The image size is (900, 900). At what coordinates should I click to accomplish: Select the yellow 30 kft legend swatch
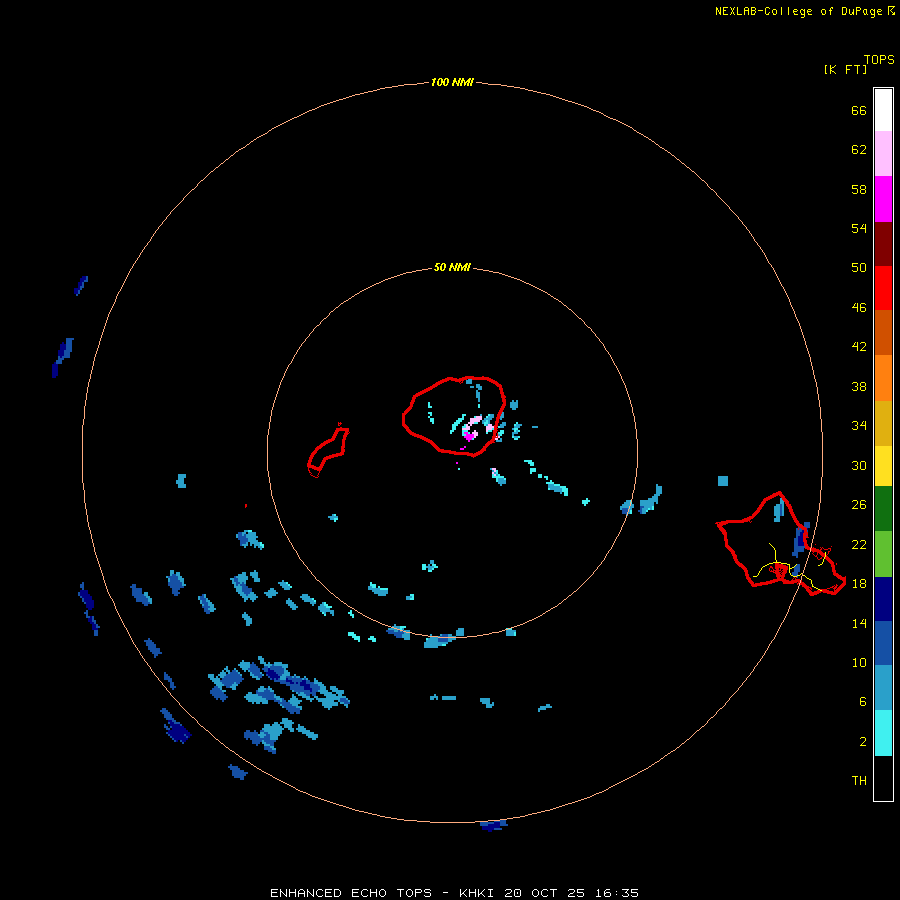pos(883,466)
